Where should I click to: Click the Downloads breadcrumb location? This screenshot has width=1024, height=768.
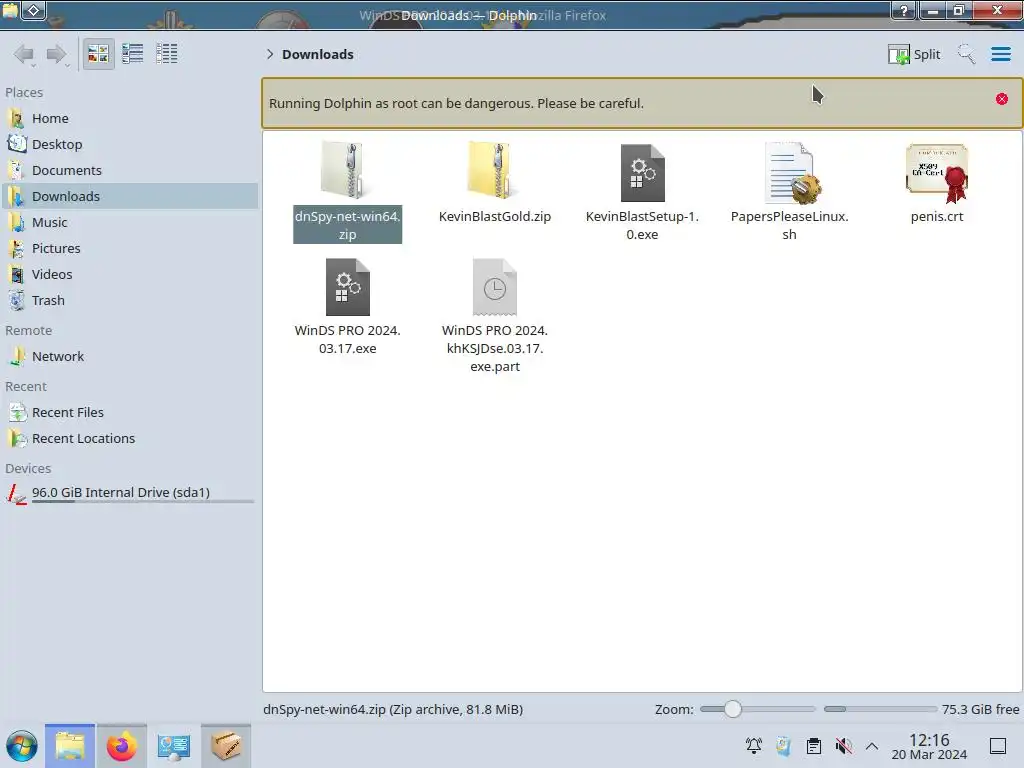click(317, 54)
